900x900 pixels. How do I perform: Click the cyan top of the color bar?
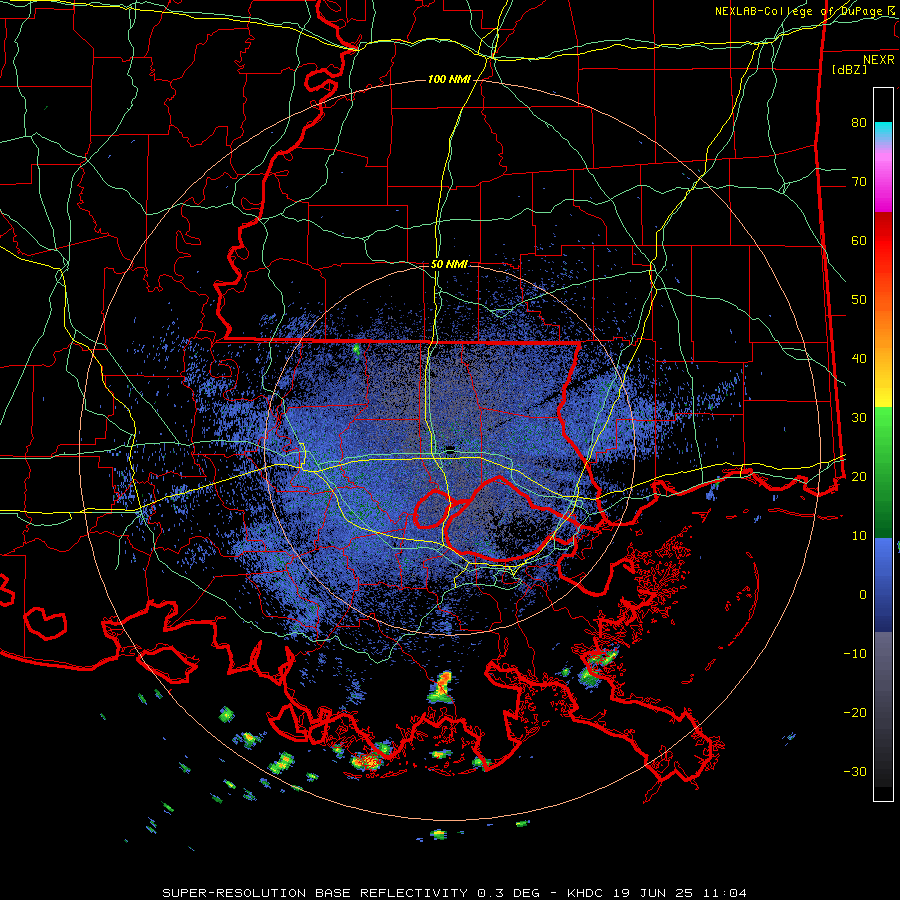[x=883, y=130]
